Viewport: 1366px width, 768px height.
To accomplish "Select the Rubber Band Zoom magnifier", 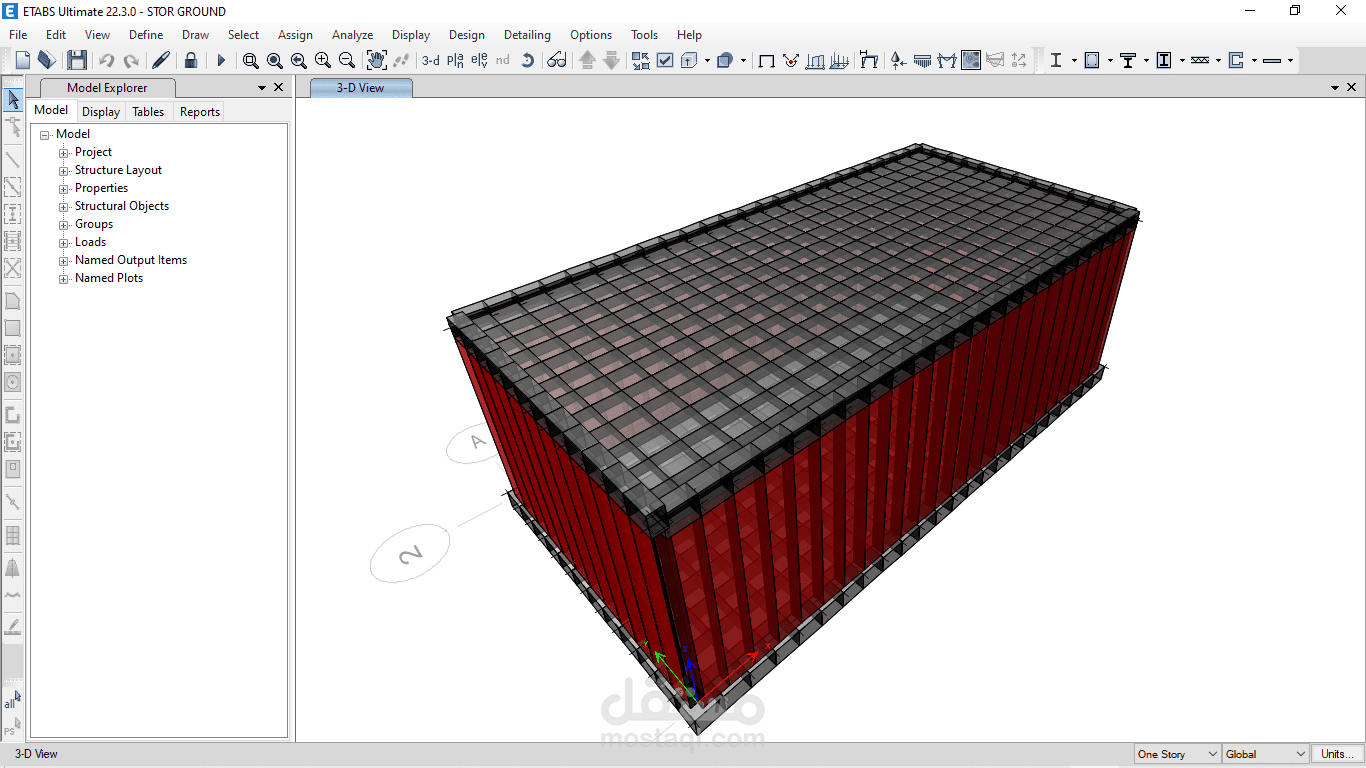I will click(x=251, y=60).
